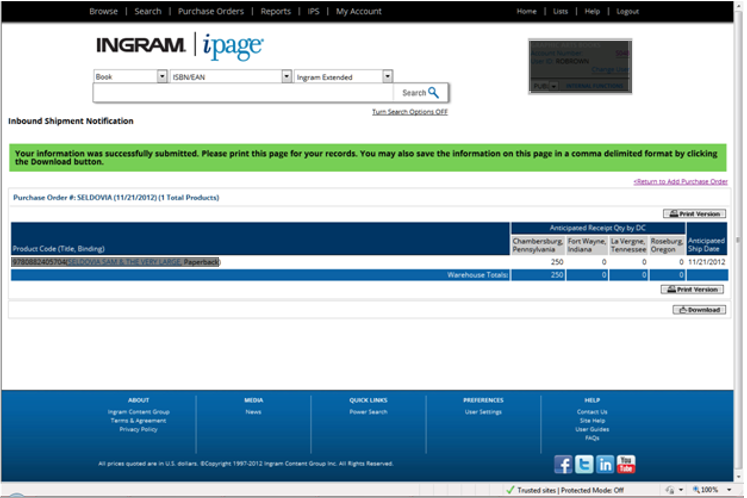Viewport: 747px width, 498px height.
Task: Open the Twitter icon in footer
Action: pyautogui.click(x=584, y=464)
